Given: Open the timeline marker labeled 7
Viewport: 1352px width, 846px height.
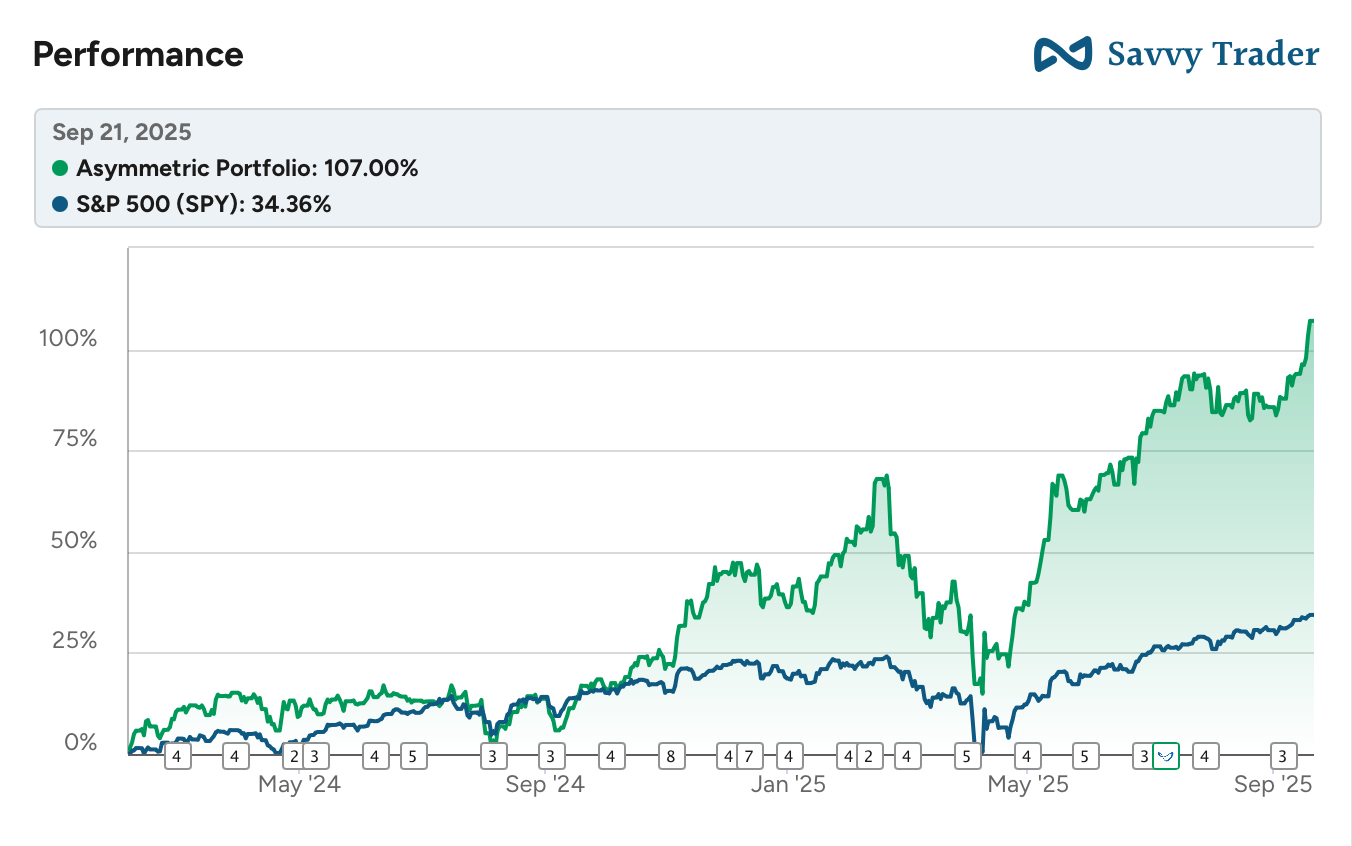Looking at the screenshot, I should [748, 756].
